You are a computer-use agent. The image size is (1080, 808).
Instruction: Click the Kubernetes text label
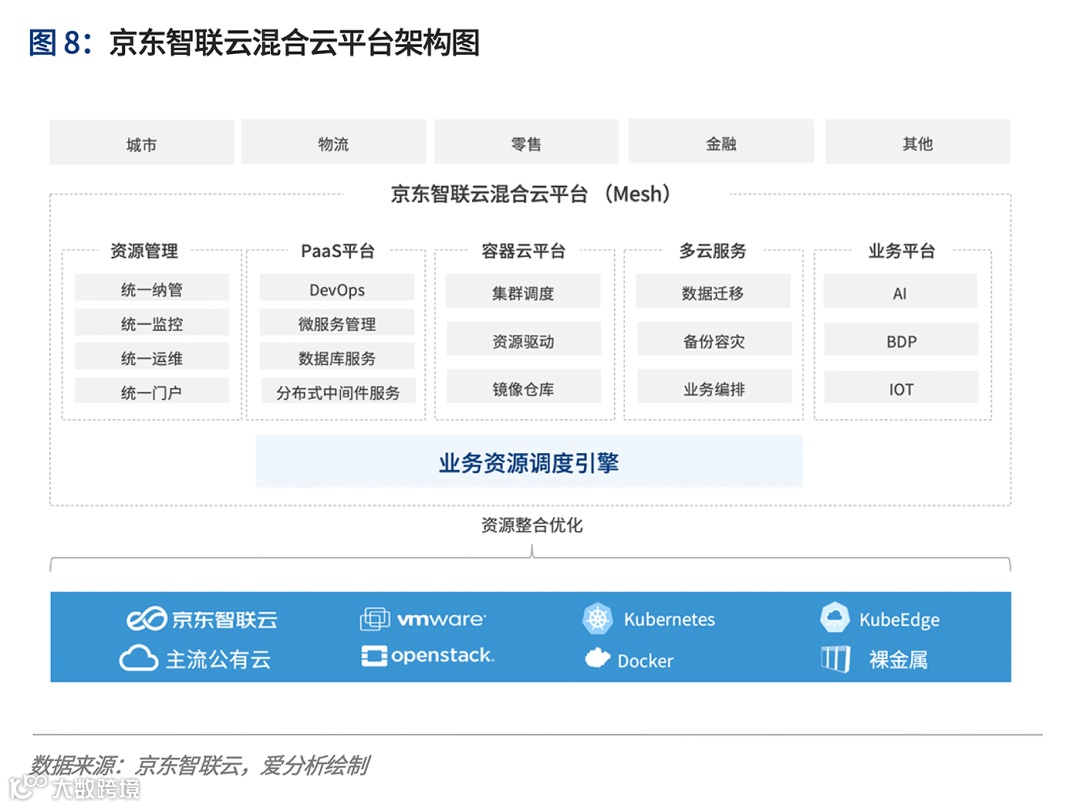click(x=669, y=619)
